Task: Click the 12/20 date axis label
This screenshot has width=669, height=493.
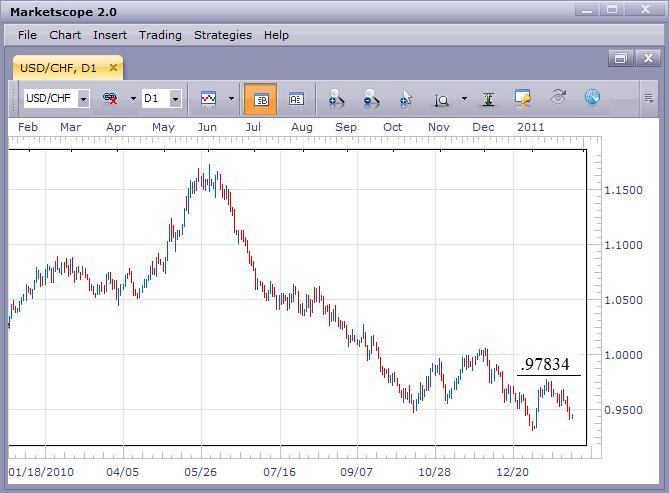Action: [512, 472]
